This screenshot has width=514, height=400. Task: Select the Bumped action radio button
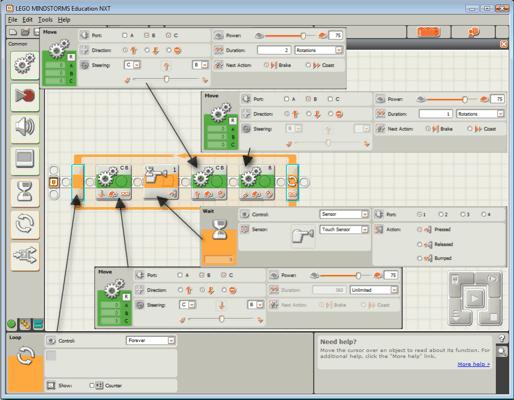[x=420, y=258]
